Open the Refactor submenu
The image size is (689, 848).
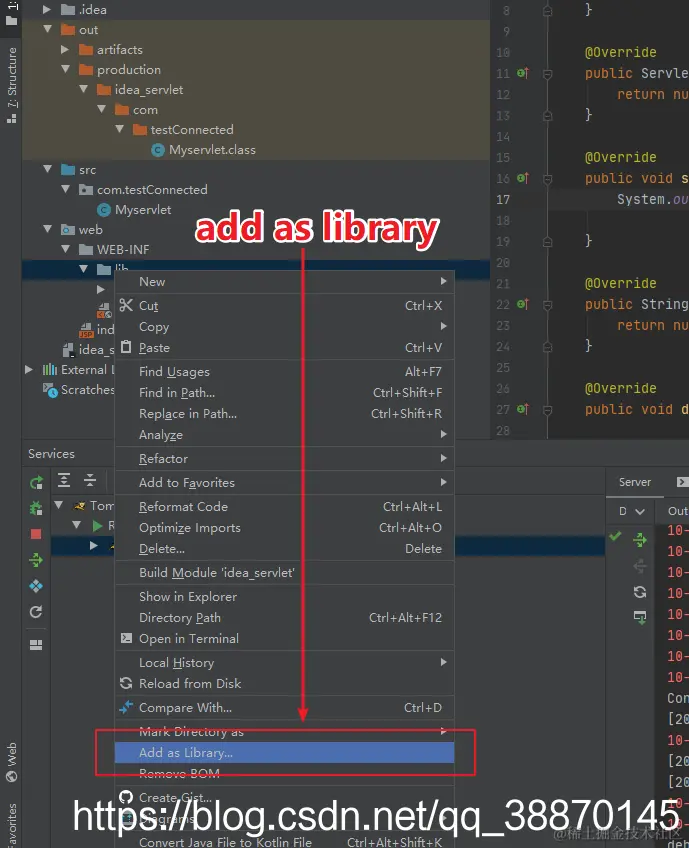click(284, 459)
